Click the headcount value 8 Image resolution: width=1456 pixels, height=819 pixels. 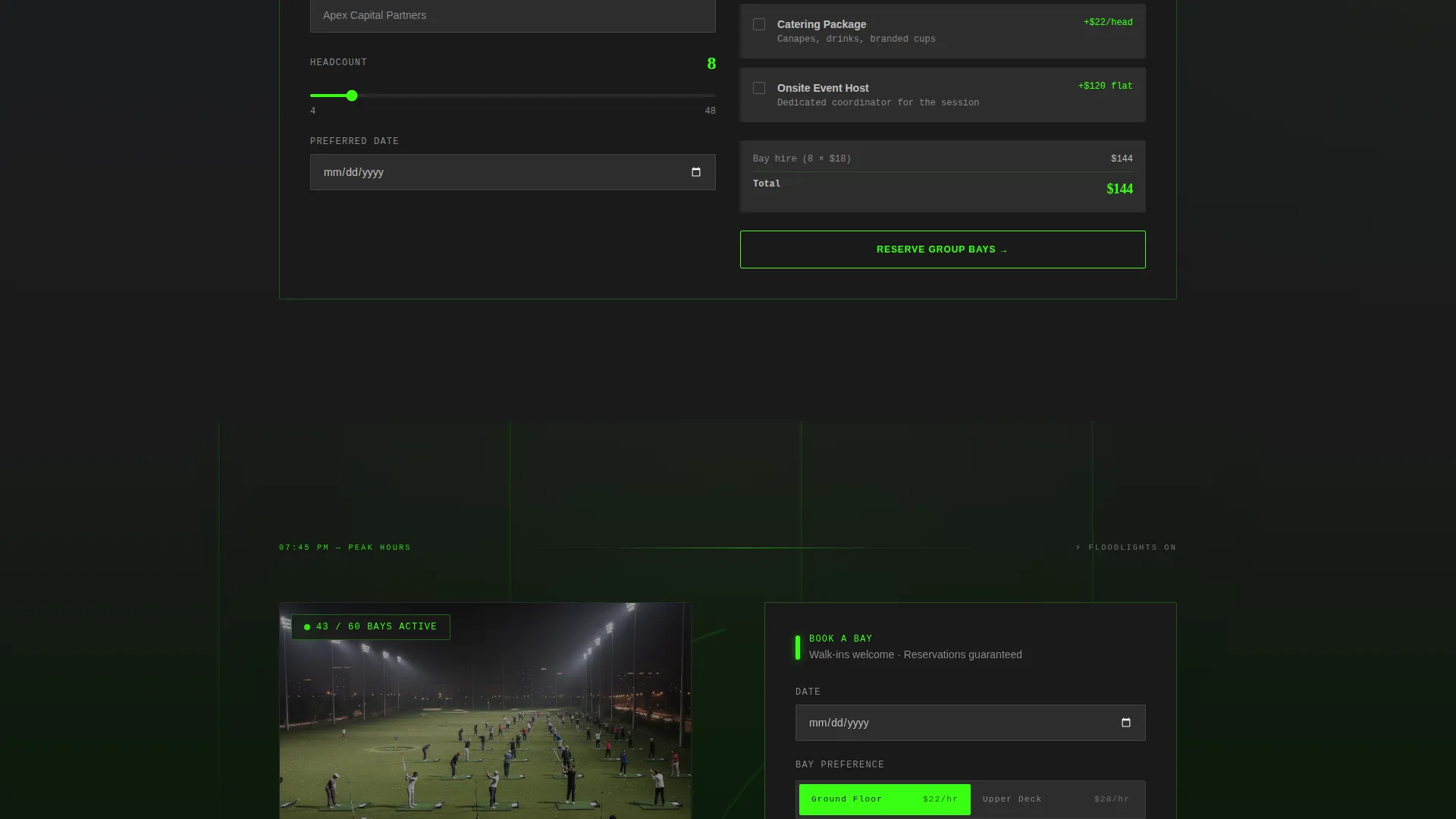711,64
